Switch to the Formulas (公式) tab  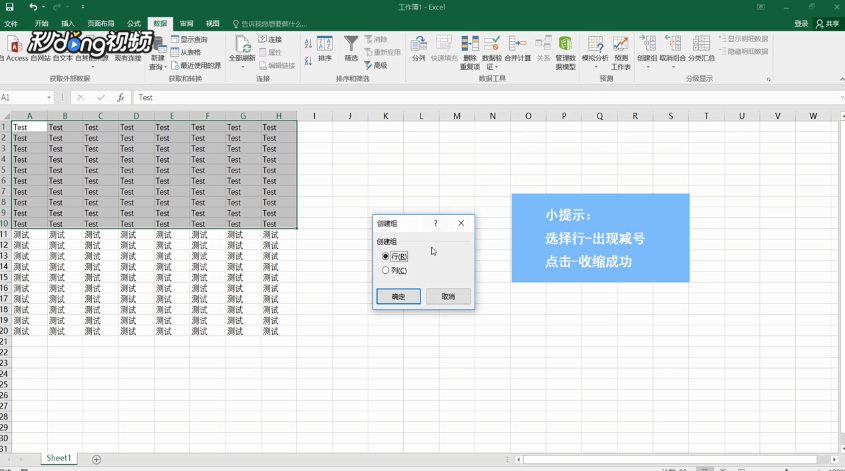pyautogui.click(x=134, y=24)
